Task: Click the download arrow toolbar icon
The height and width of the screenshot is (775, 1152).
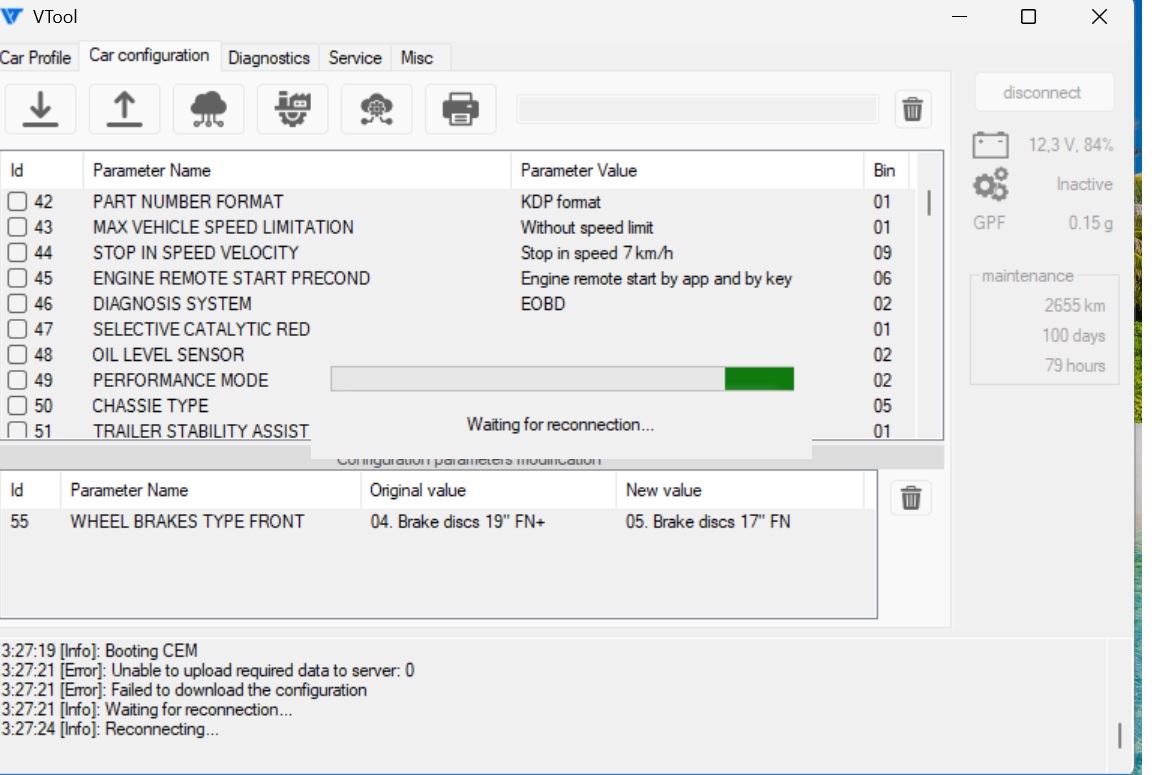Action: point(40,109)
